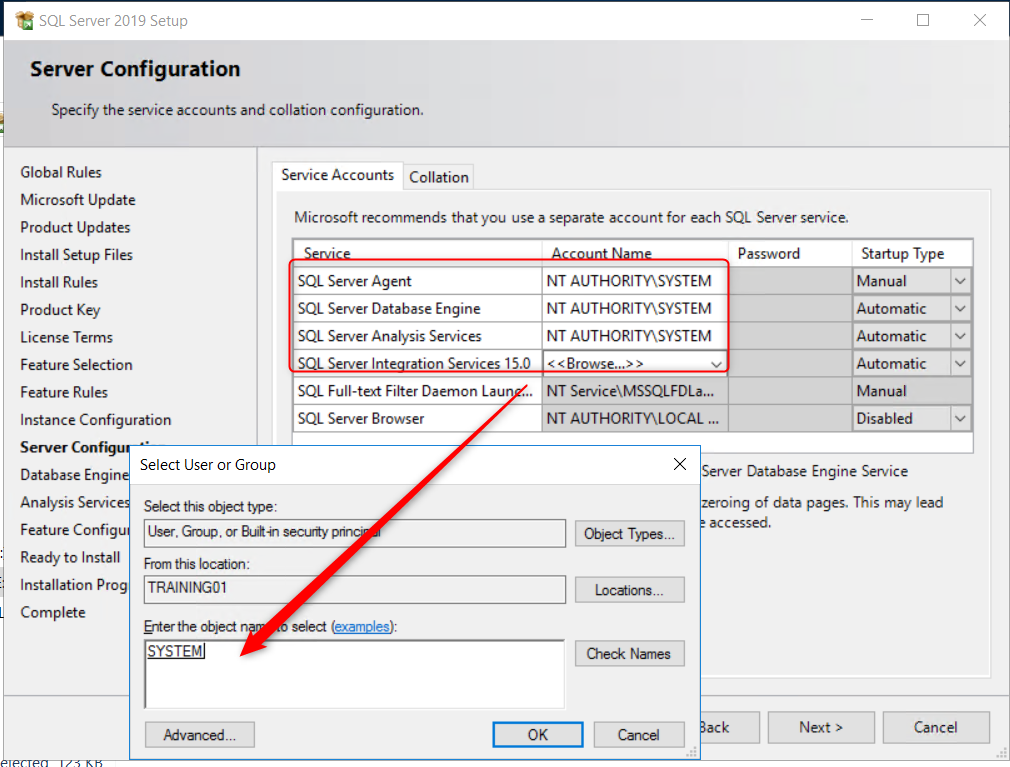Image resolution: width=1010 pixels, height=767 pixels.
Task: Select the Global Rules step
Action: click(61, 173)
